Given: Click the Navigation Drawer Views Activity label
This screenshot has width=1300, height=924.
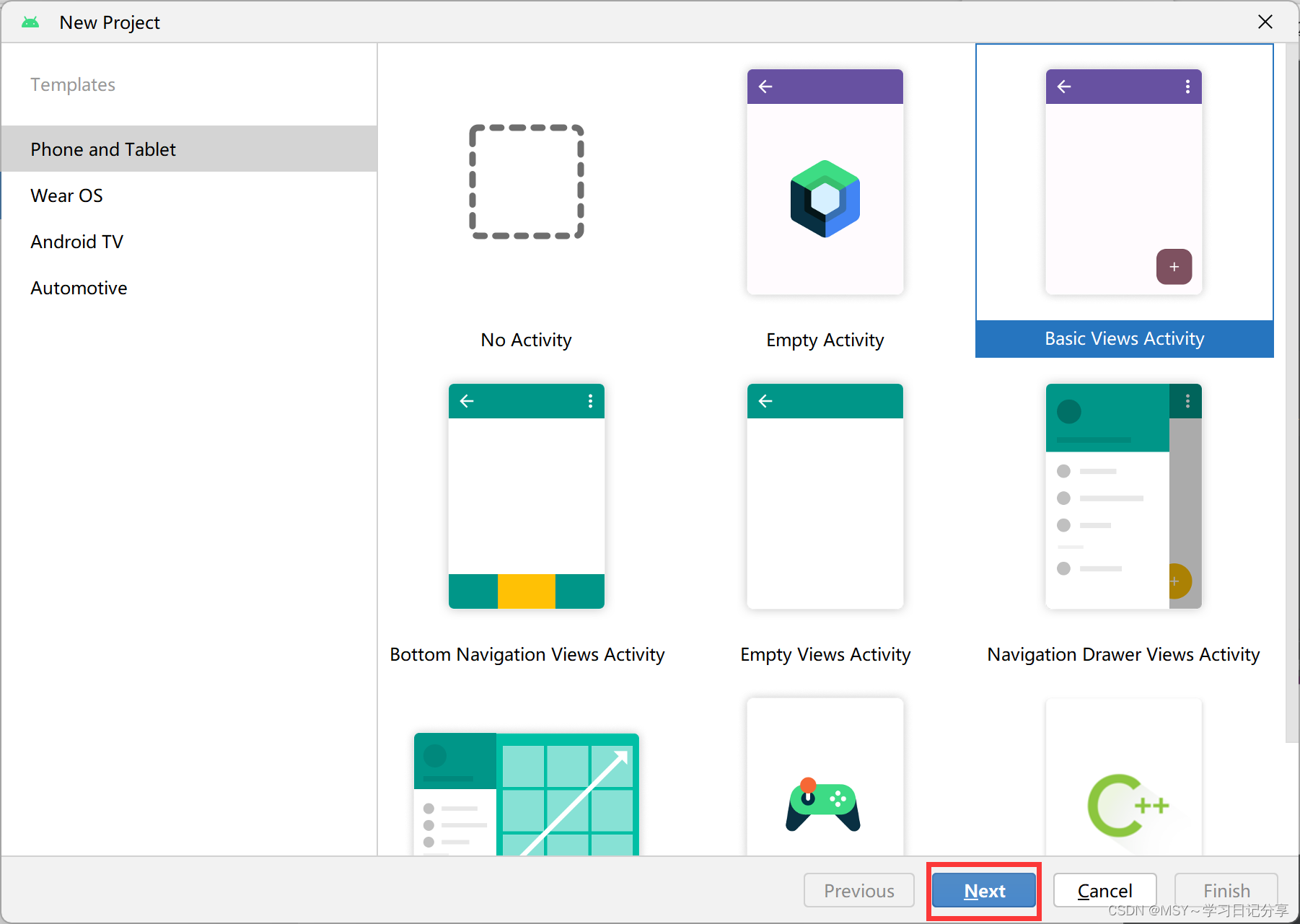Looking at the screenshot, I should (x=1124, y=654).
